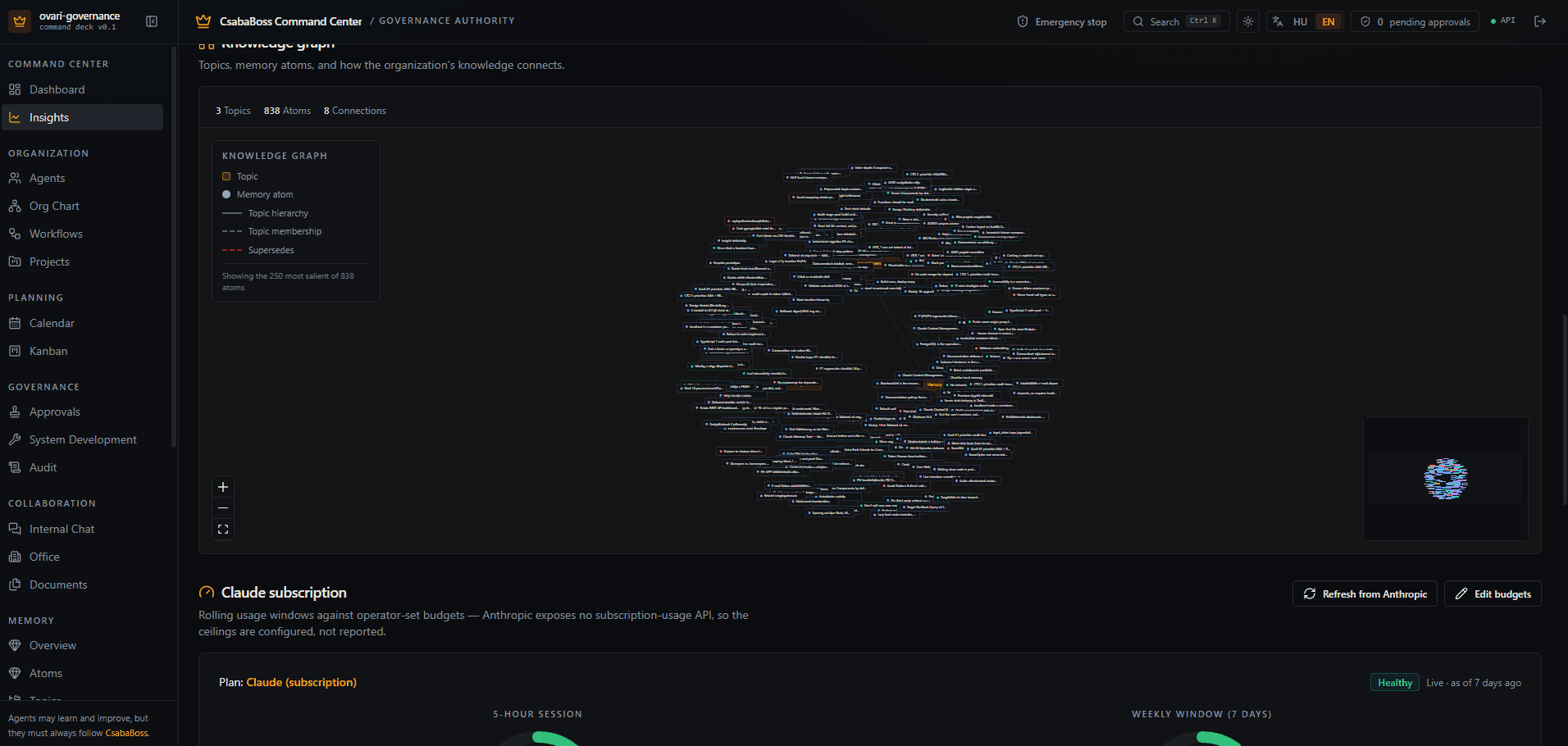The height and width of the screenshot is (746, 1568).
Task: Open Dashboard in sidebar
Action: click(82, 89)
